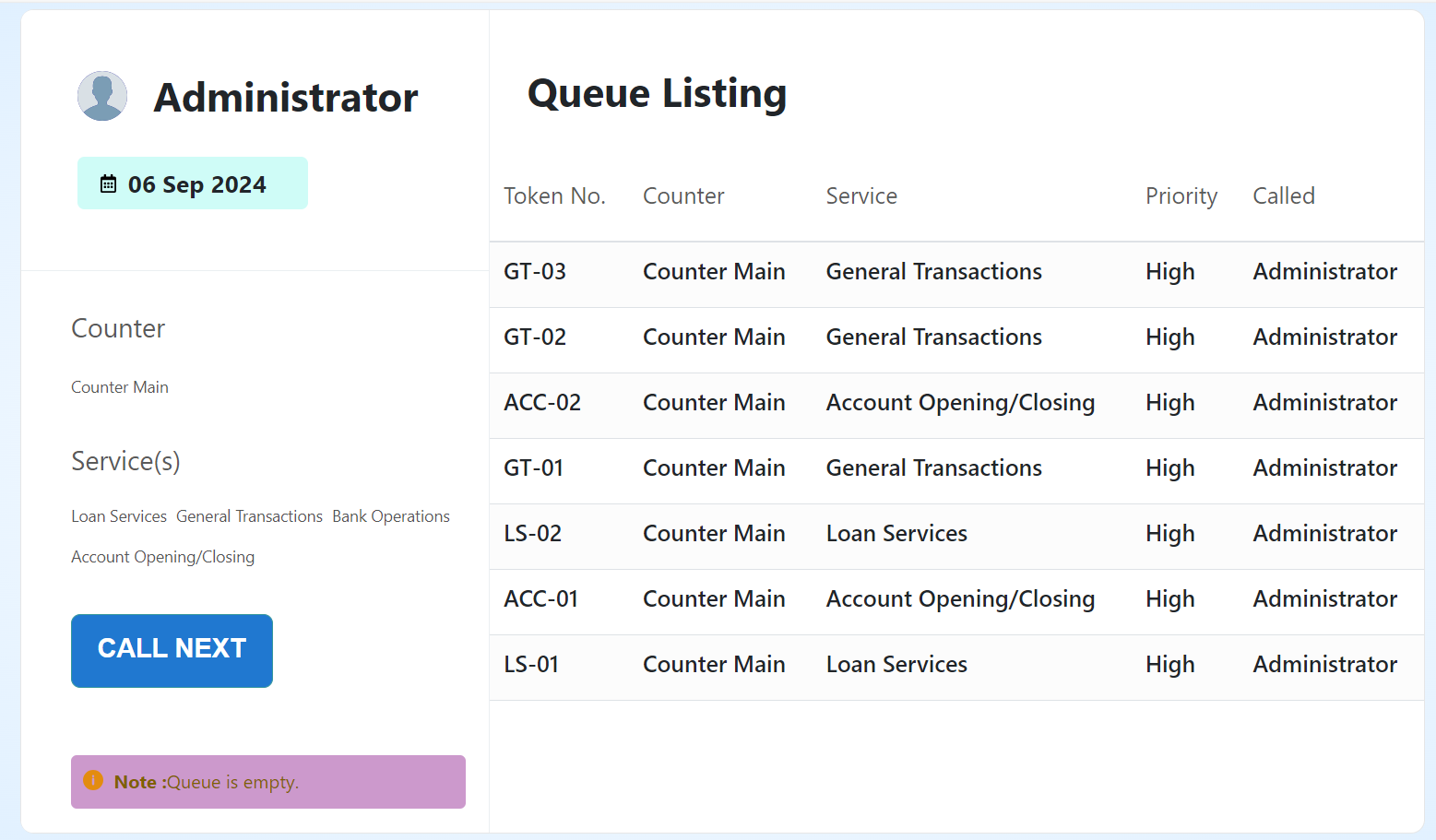Click the 06 Sep 2024 date badge
This screenshot has width=1436, height=840.
coord(193,183)
